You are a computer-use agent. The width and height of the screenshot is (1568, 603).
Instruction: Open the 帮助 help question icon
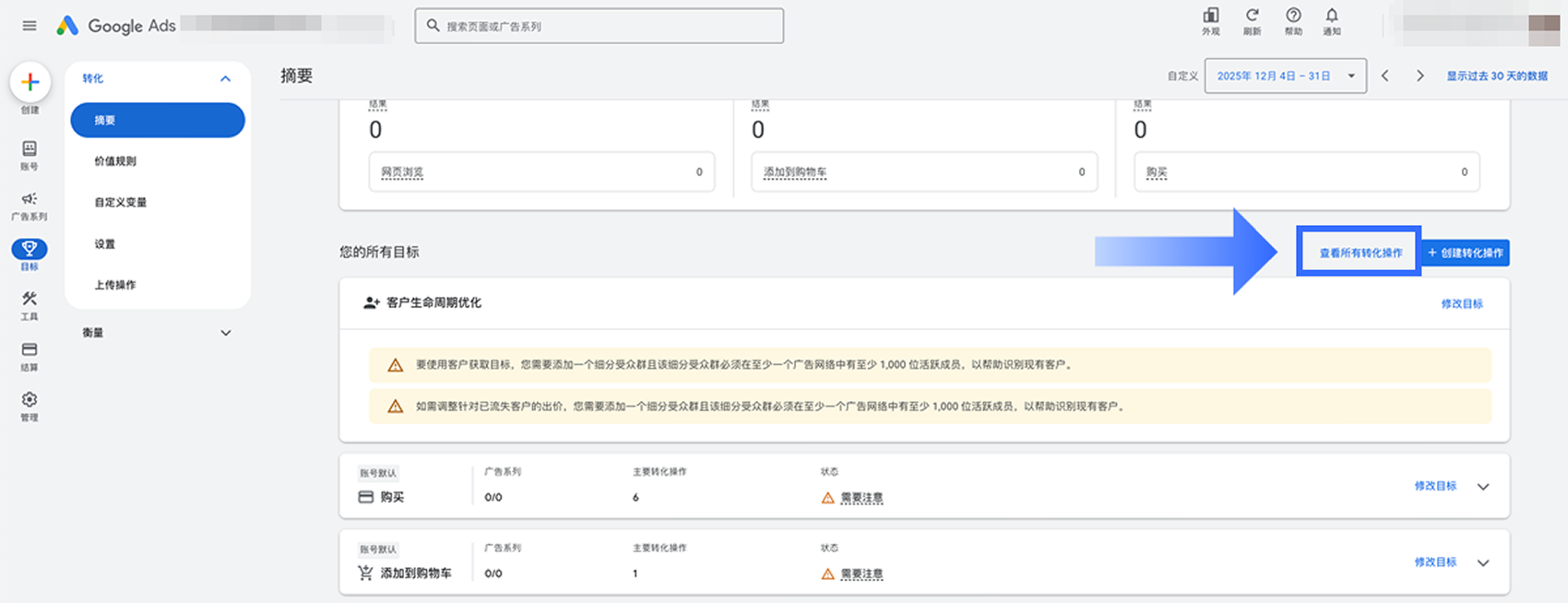tap(1293, 16)
